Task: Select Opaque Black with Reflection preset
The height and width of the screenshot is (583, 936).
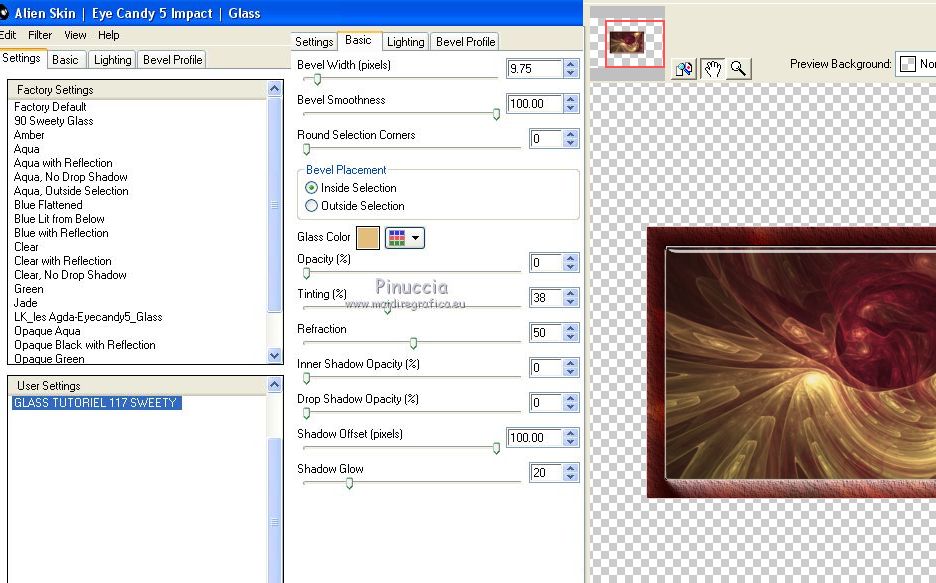Action: point(85,345)
